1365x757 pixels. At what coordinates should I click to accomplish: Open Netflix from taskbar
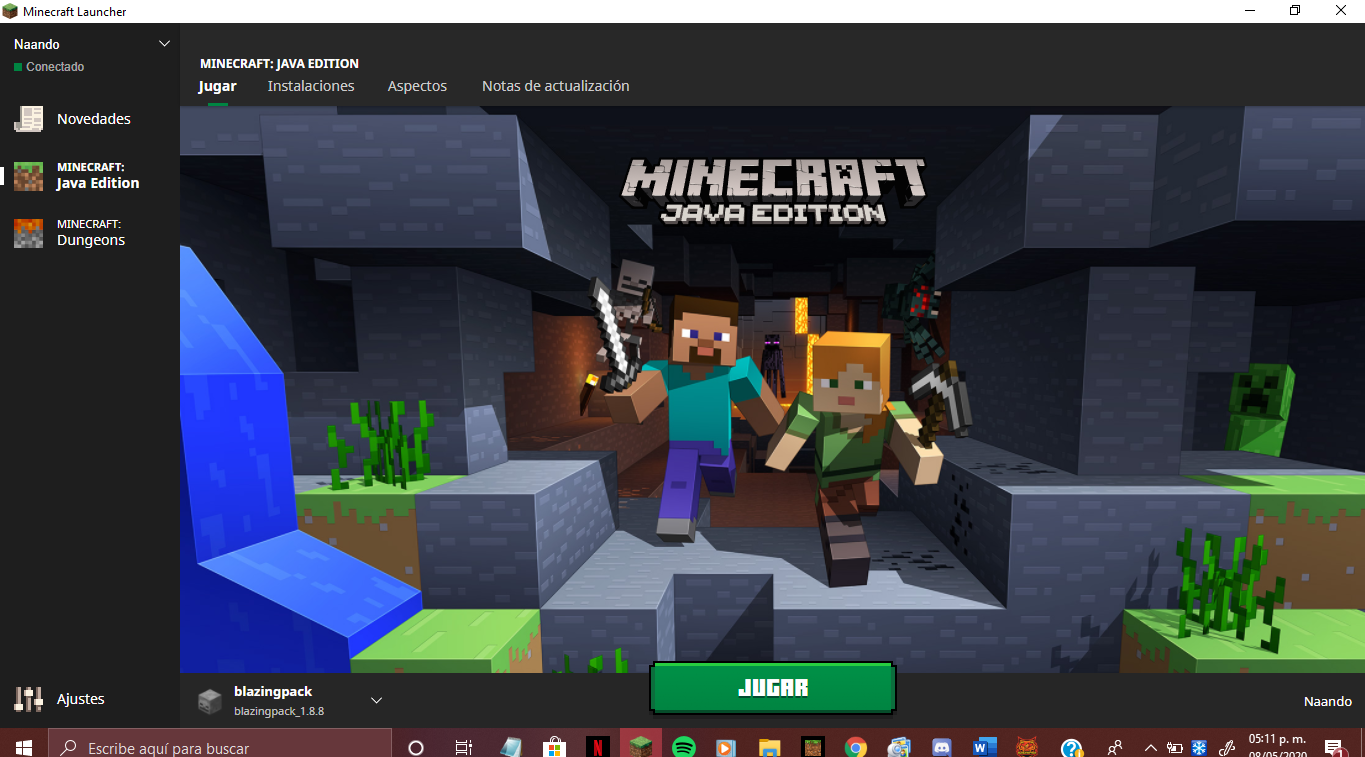coord(597,747)
